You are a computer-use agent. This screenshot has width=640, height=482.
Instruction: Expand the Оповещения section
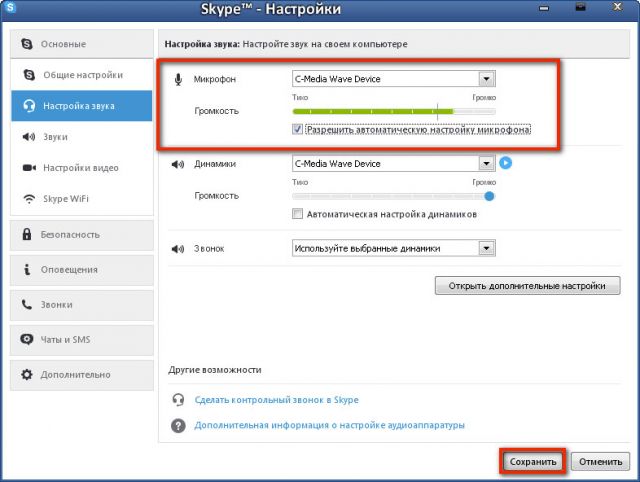tap(82, 270)
